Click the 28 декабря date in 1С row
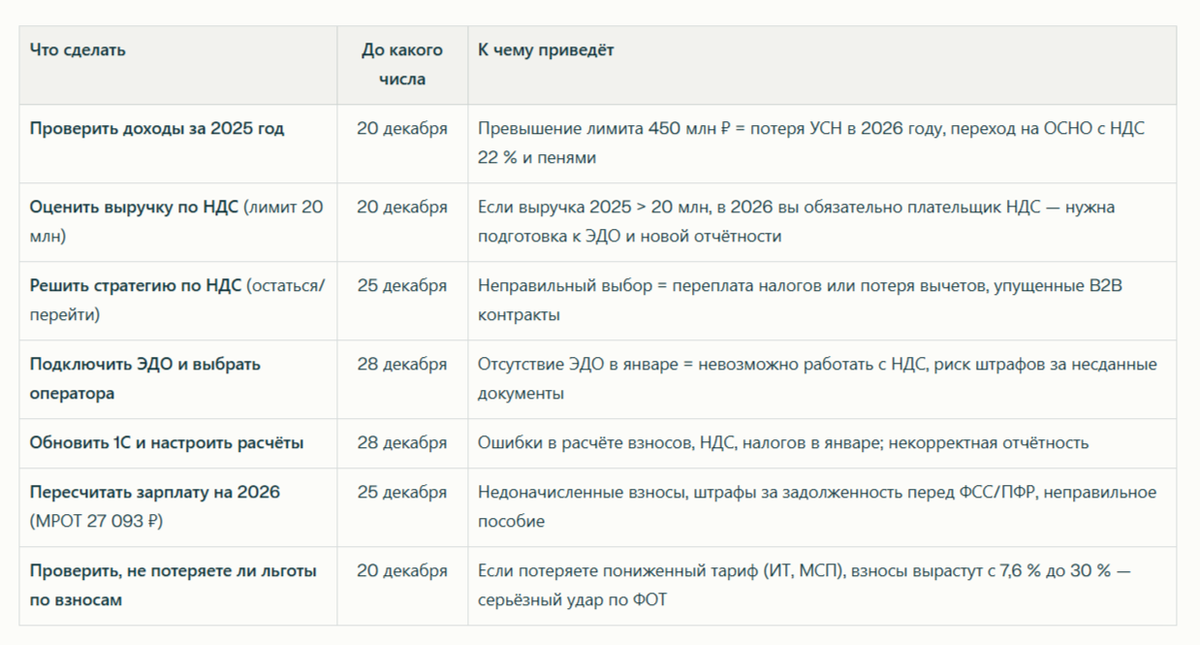The image size is (1200, 645). (402, 443)
